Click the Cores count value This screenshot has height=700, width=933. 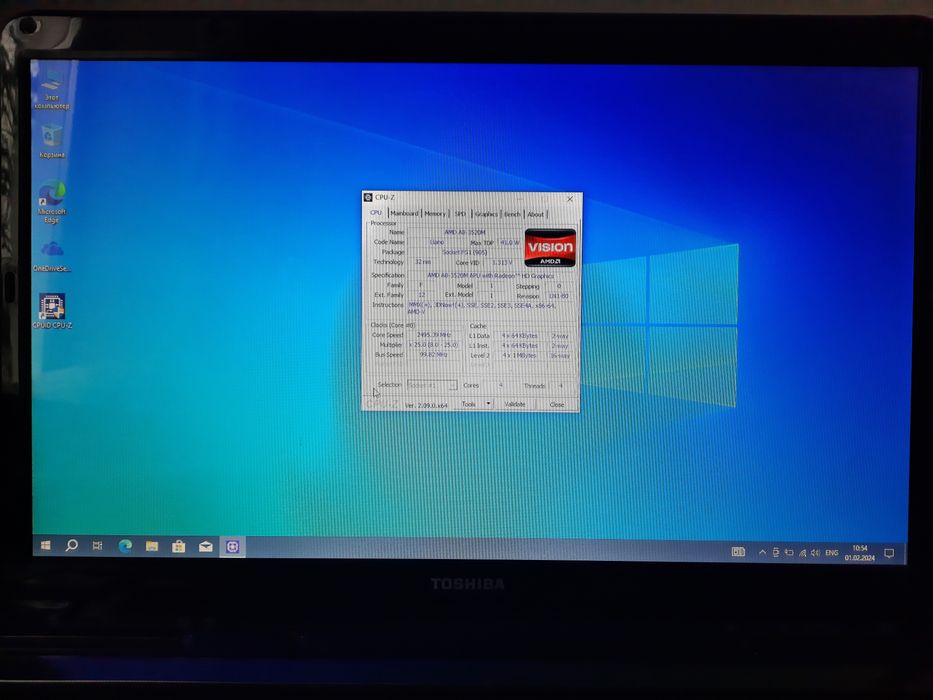point(501,385)
